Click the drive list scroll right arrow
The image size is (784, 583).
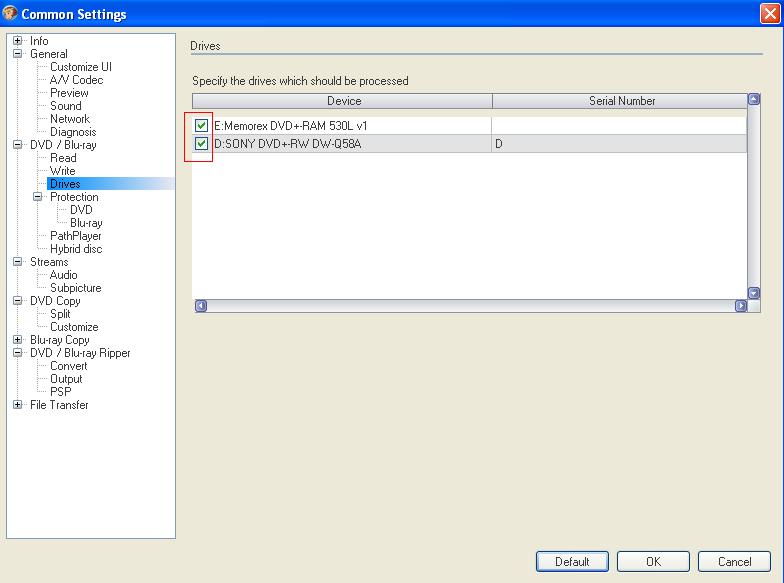(741, 306)
